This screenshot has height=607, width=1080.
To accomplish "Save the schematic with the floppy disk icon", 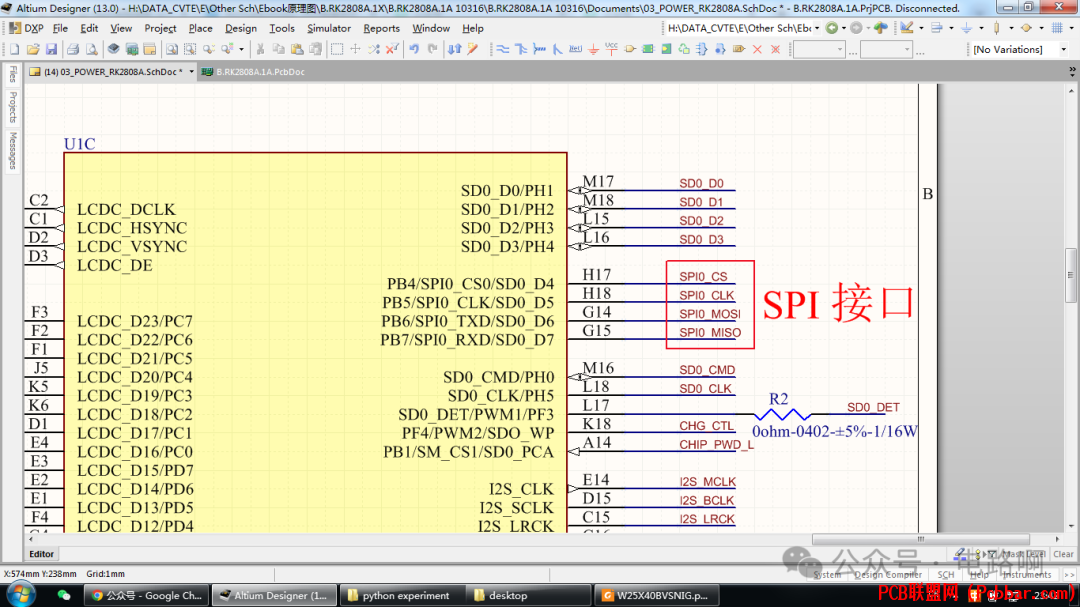I will 52,50.
